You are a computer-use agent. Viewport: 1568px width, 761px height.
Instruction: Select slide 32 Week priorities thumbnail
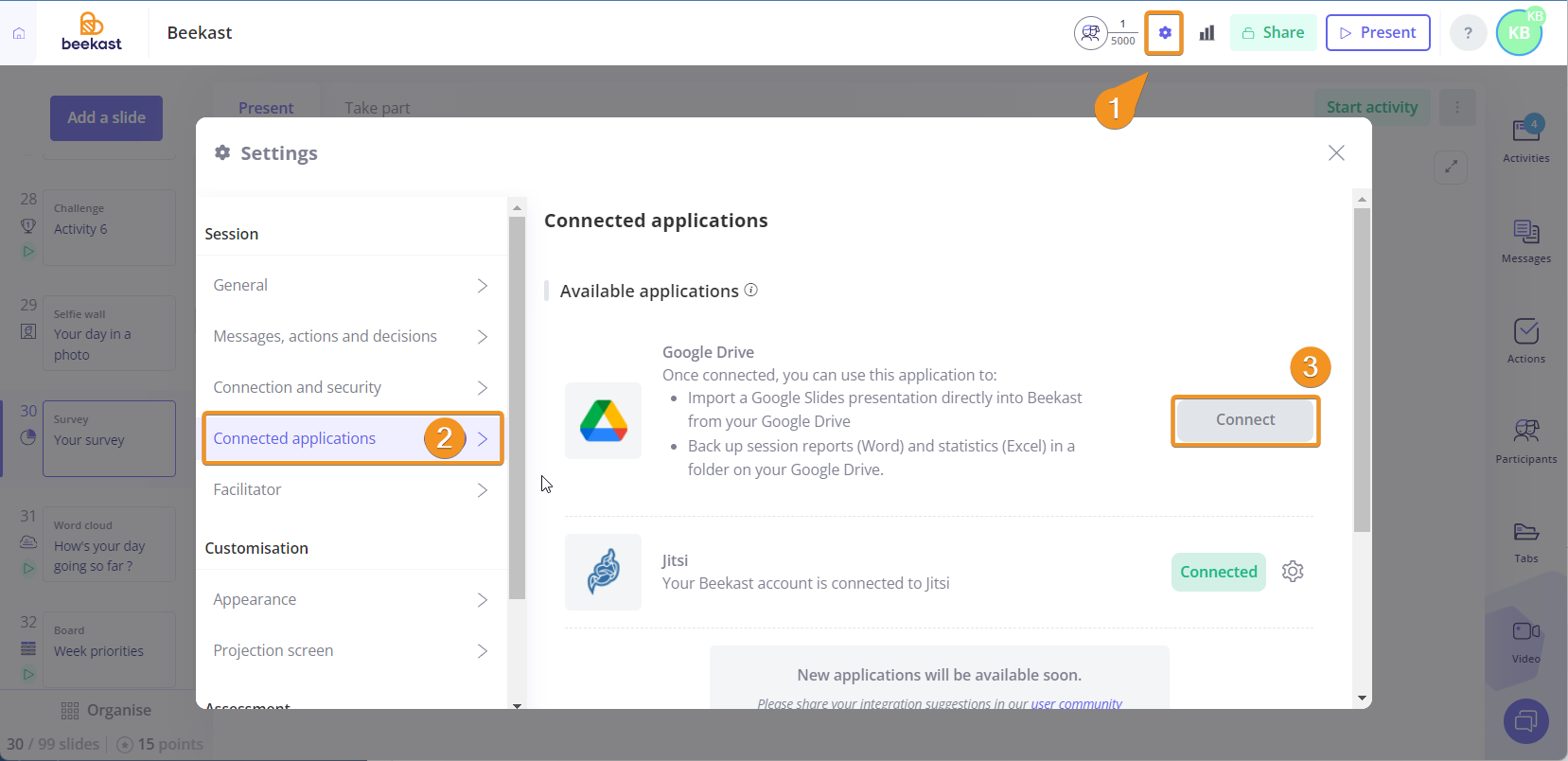pos(109,649)
